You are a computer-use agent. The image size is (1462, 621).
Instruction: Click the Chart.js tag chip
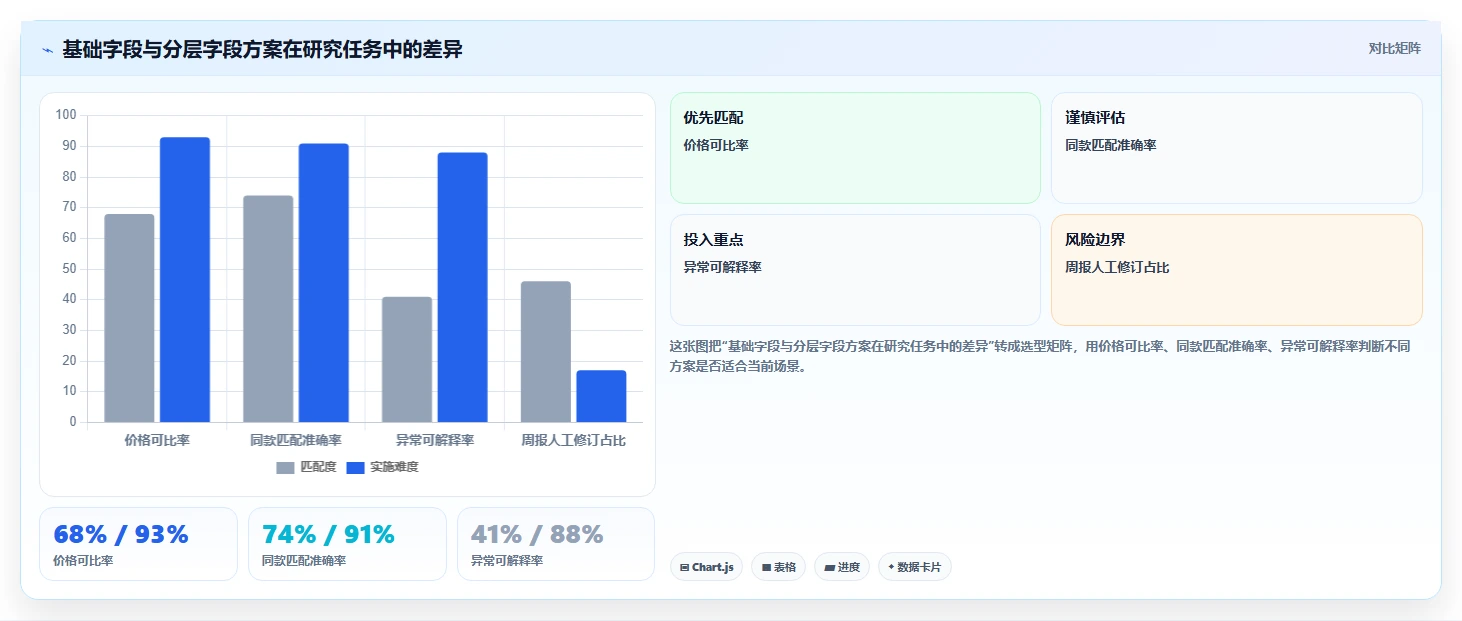pos(706,567)
